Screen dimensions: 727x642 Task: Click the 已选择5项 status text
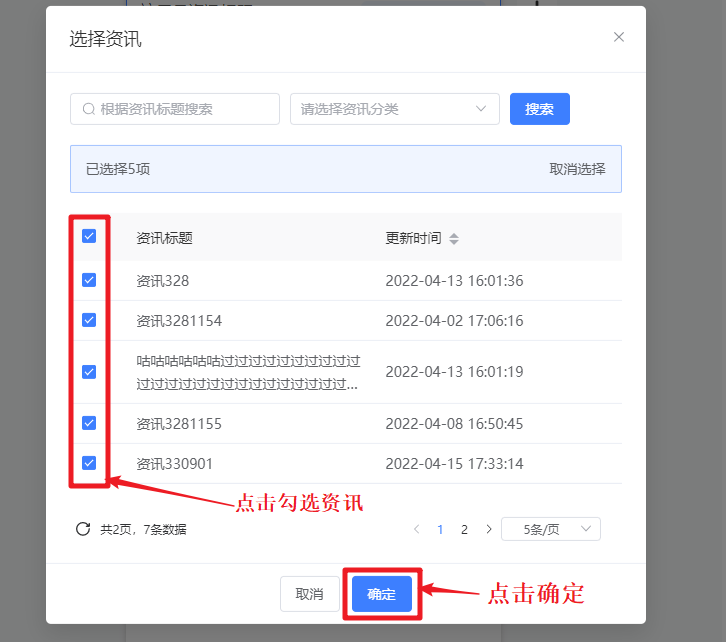(118, 169)
